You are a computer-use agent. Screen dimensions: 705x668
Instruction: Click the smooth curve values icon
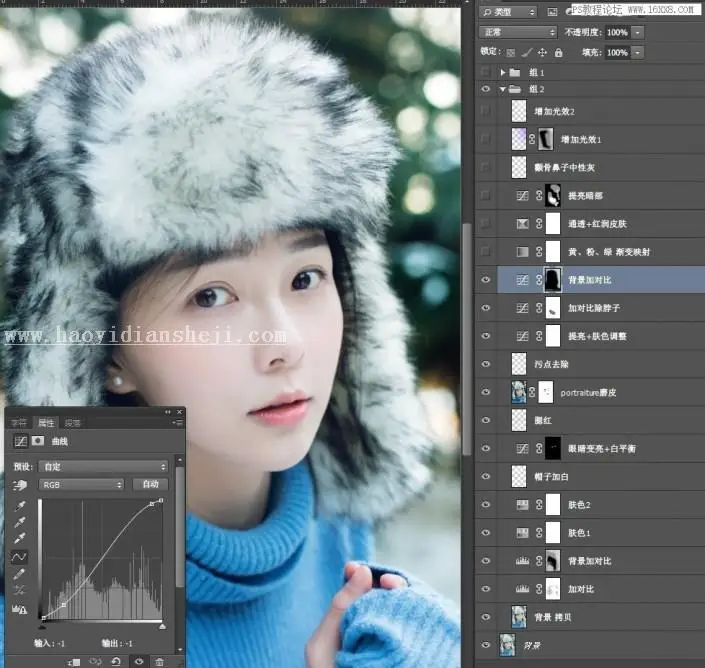[x=19, y=590]
